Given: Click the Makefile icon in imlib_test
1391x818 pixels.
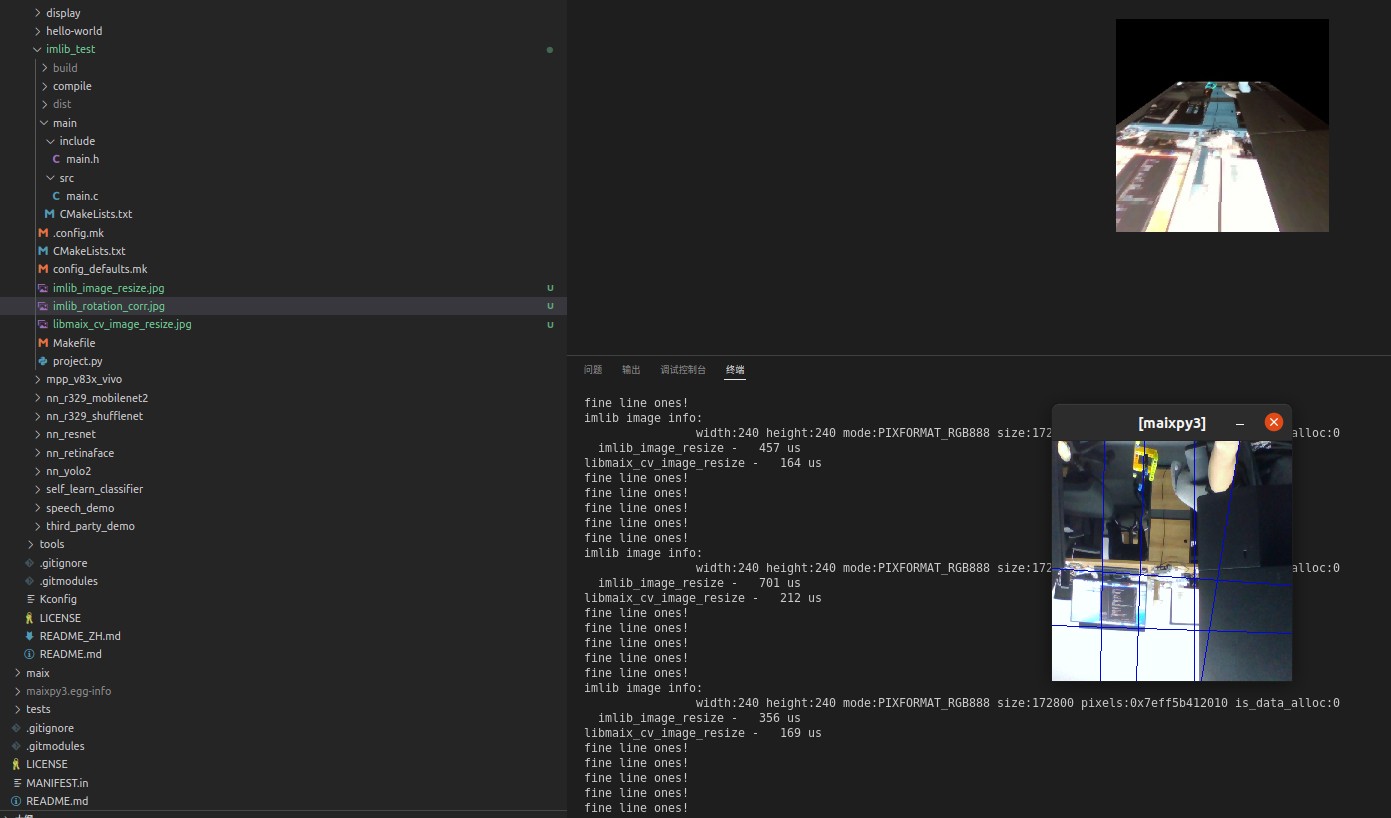Looking at the screenshot, I should [x=43, y=343].
